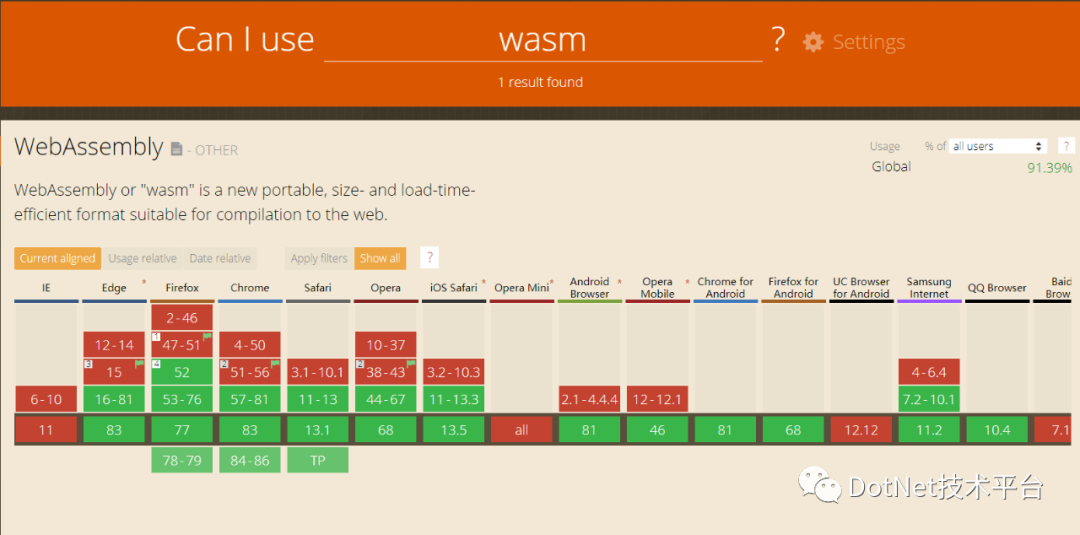Viewport: 1080px width, 535px height.
Task: Select the Firefox 78-79 future cell
Action: [x=182, y=460]
